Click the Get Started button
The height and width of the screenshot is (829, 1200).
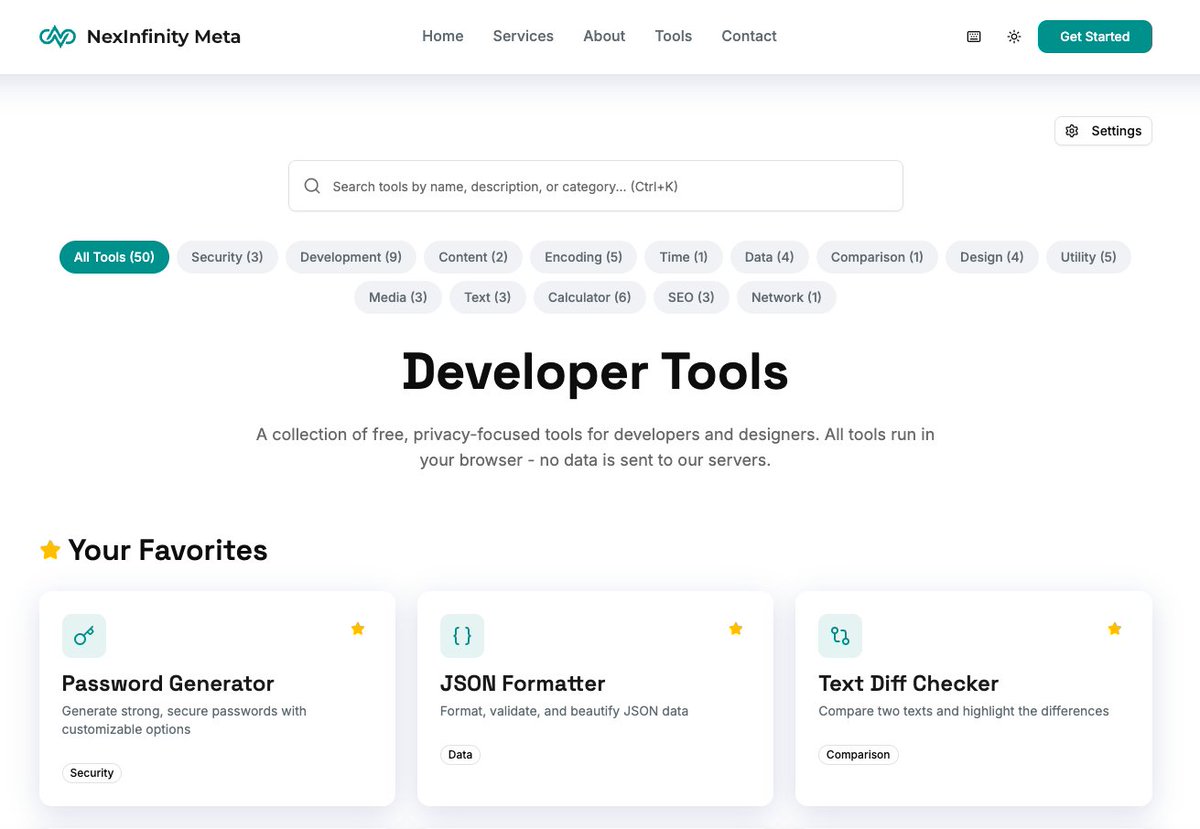1095,37
